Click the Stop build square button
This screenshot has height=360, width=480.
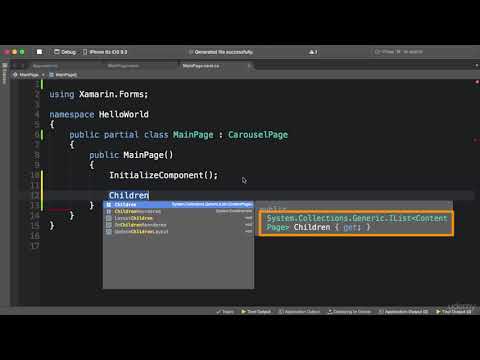tap(39, 52)
